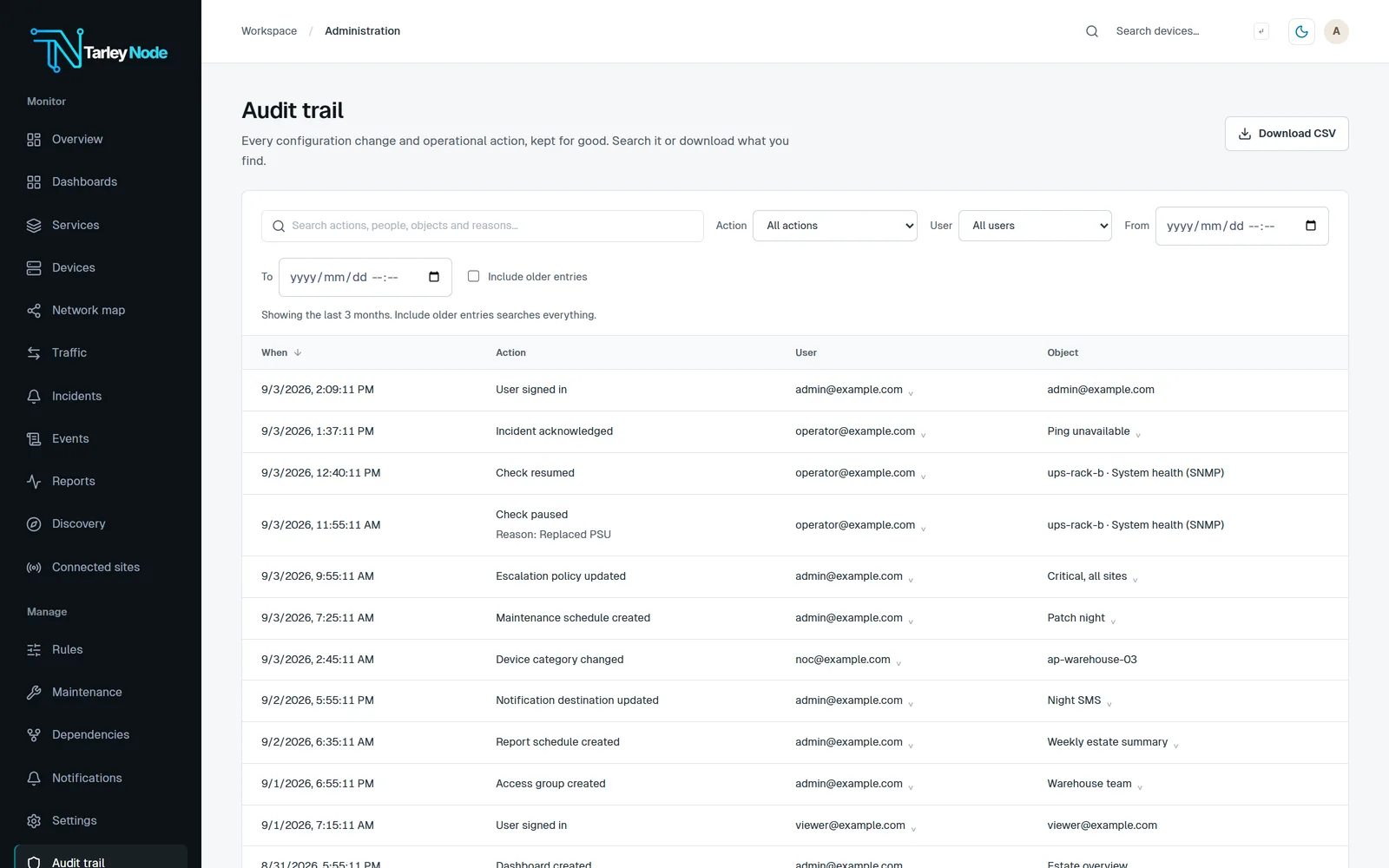Open the Reports activity icon

pos(34,482)
